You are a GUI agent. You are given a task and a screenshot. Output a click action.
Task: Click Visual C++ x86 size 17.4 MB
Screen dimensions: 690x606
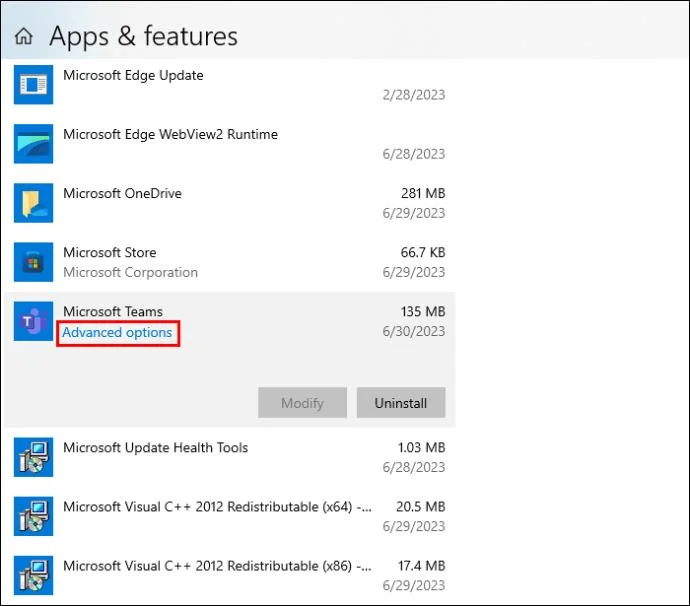[x=422, y=566]
